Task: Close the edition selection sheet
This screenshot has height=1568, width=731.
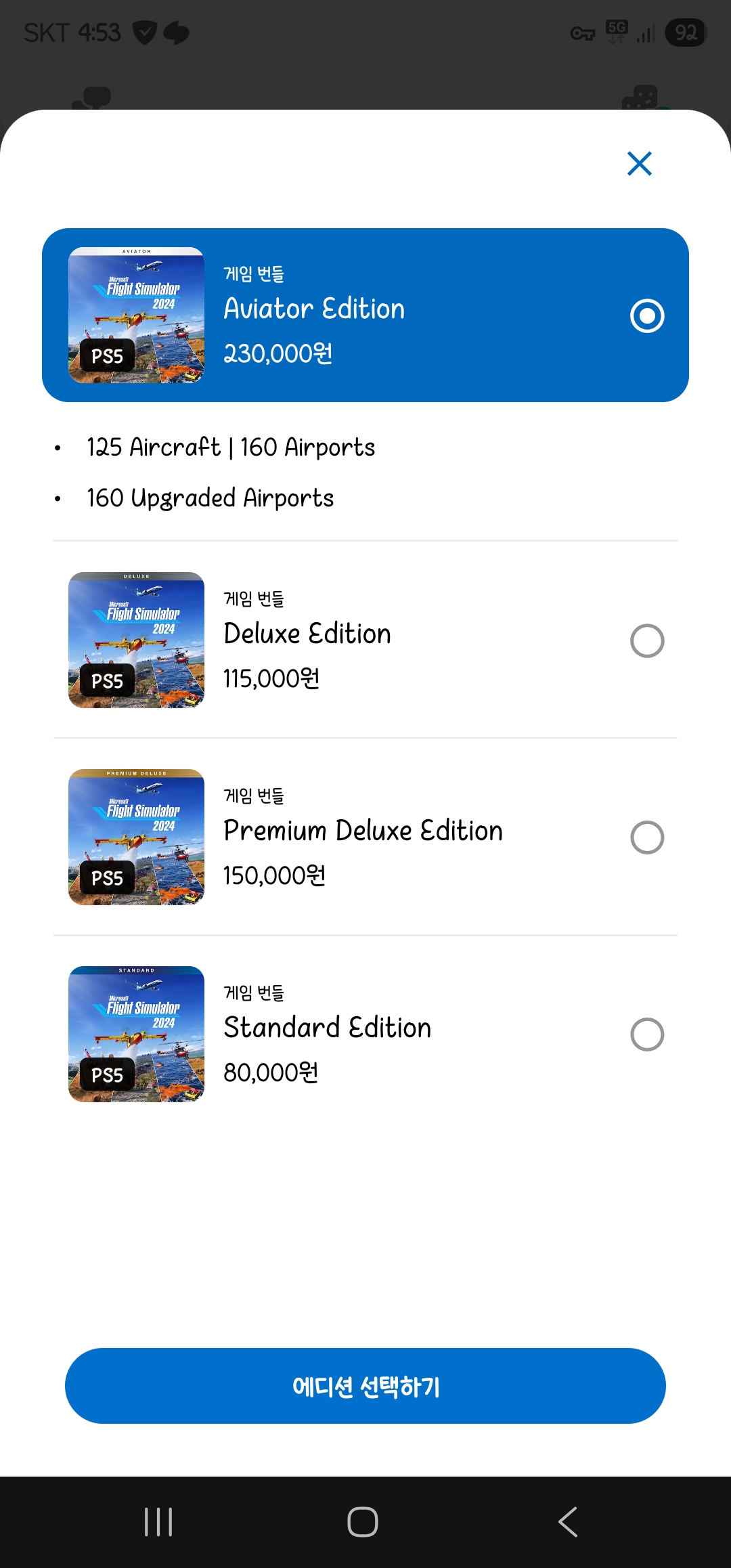Action: (639, 164)
